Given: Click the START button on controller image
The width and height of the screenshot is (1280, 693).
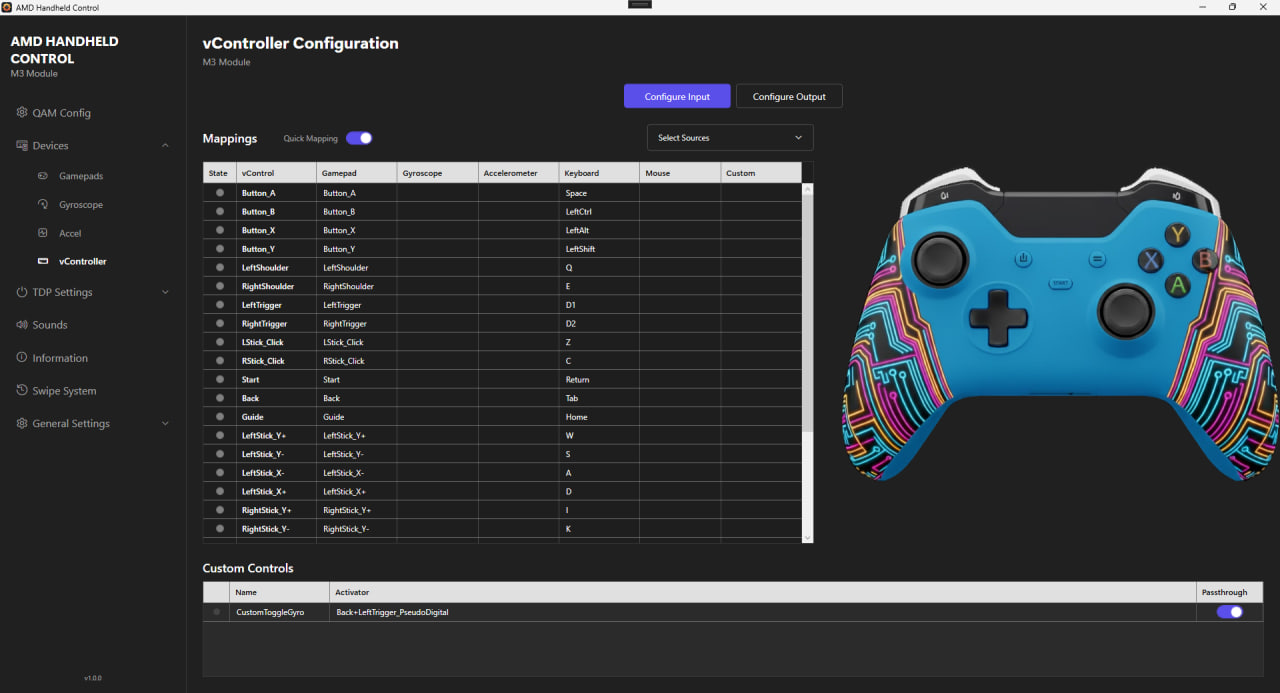Looking at the screenshot, I should coord(1060,284).
